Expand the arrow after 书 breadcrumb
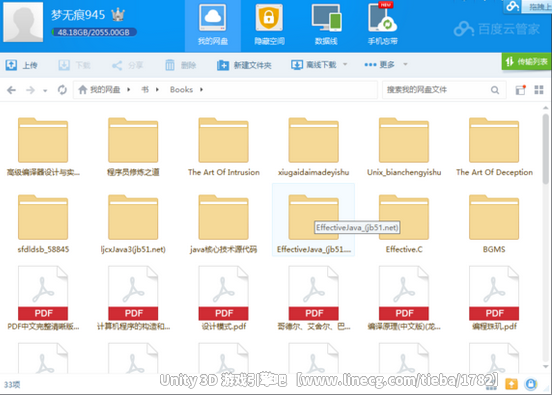 pyautogui.click(x=157, y=90)
